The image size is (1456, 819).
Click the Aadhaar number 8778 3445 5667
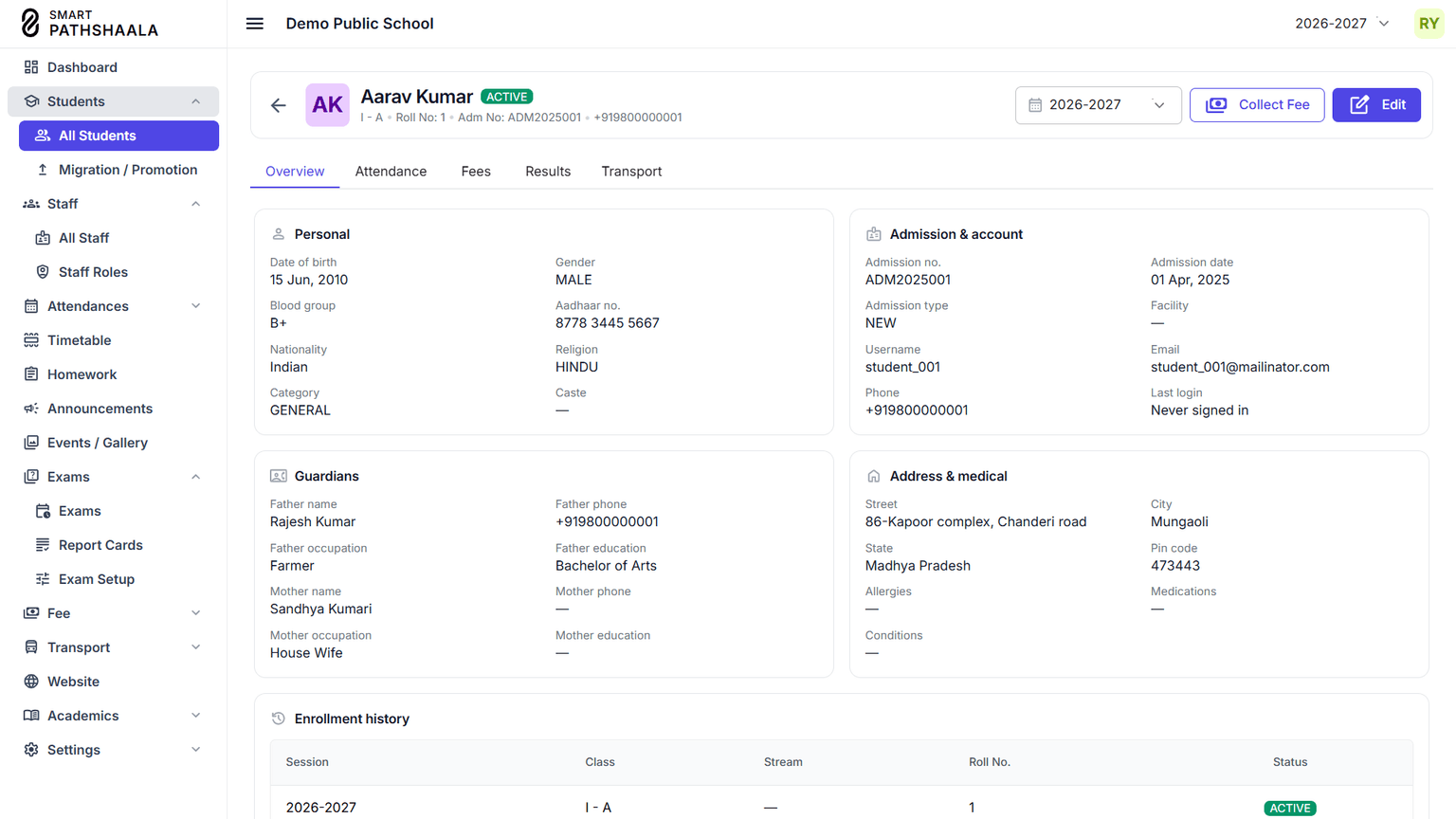tap(608, 323)
